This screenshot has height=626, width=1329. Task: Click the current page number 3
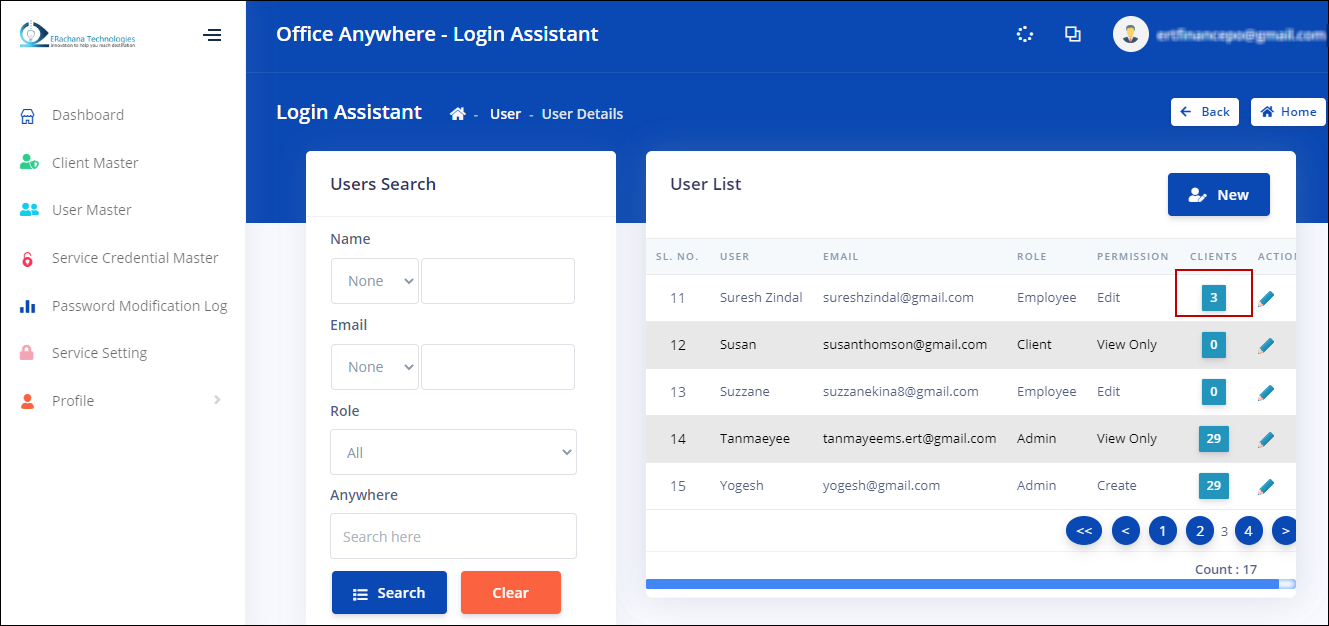pyautogui.click(x=1224, y=532)
